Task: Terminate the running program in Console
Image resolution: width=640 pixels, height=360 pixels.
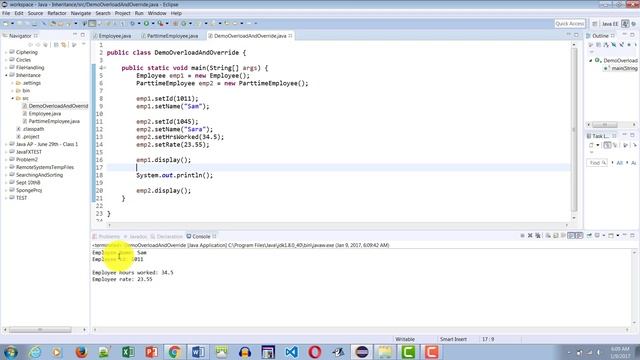Action: pyautogui.click(x=522, y=236)
